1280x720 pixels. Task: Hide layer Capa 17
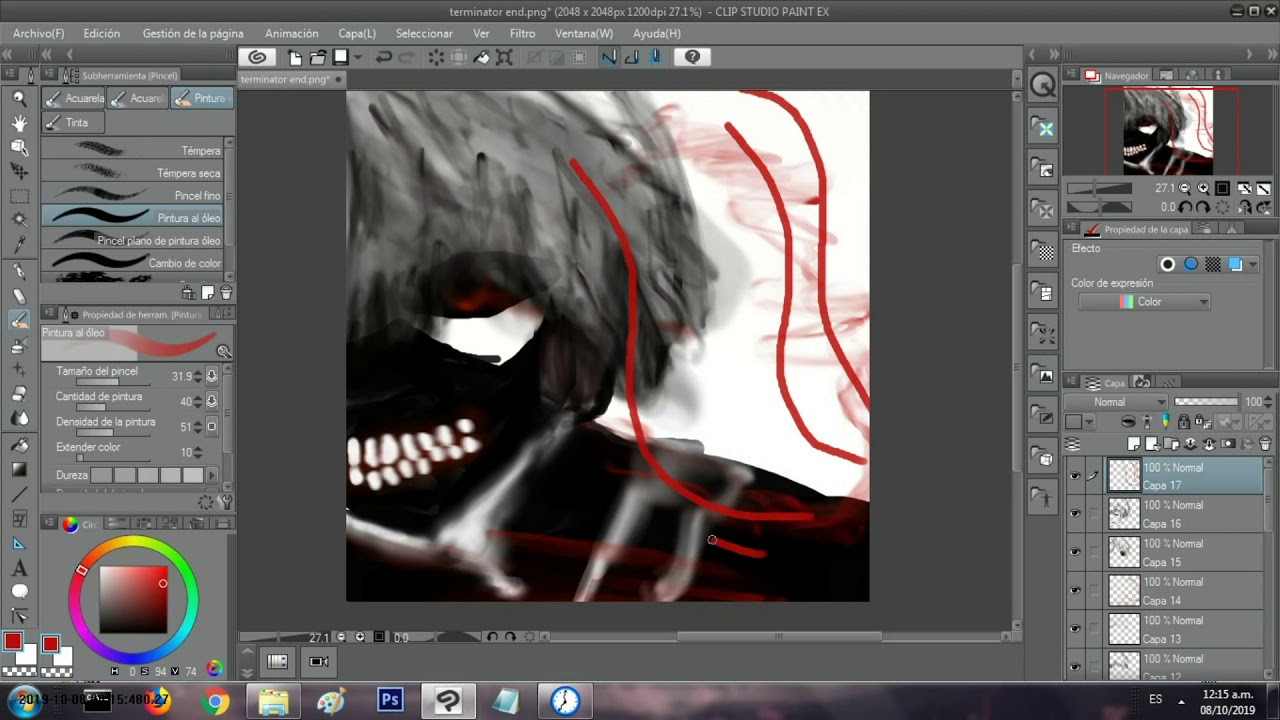pos(1075,476)
